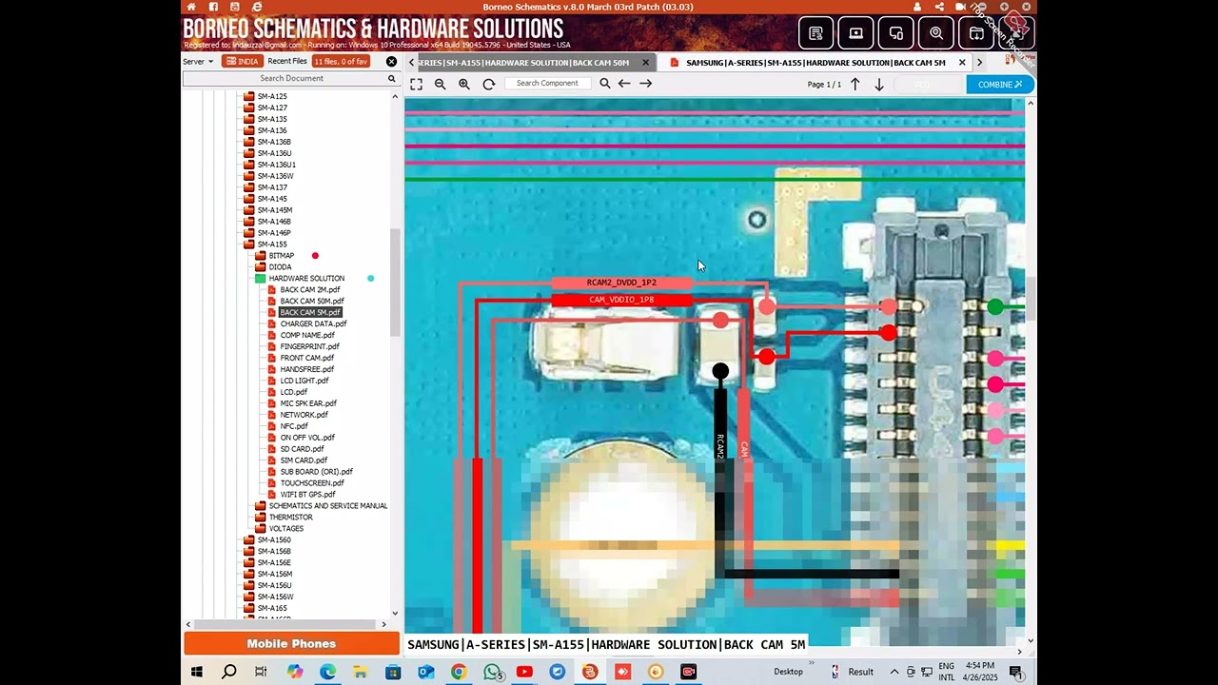The image size is (1218, 685).
Task: Expand the SM-A156B folder
Action: (x=273, y=551)
